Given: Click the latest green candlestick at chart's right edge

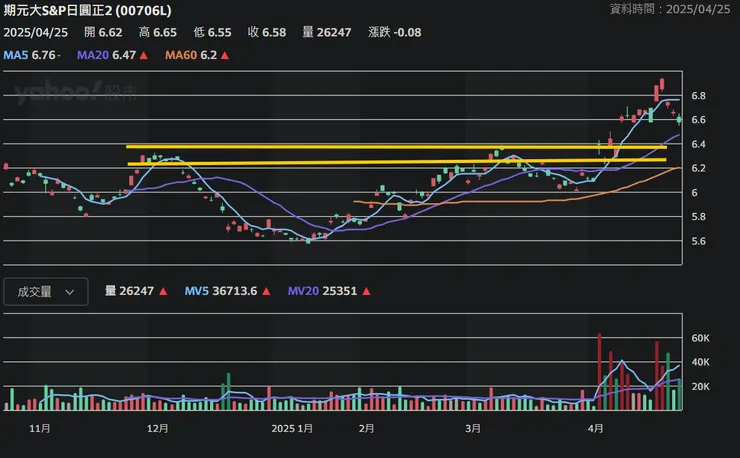Looking at the screenshot, I should pyautogui.click(x=679, y=119).
